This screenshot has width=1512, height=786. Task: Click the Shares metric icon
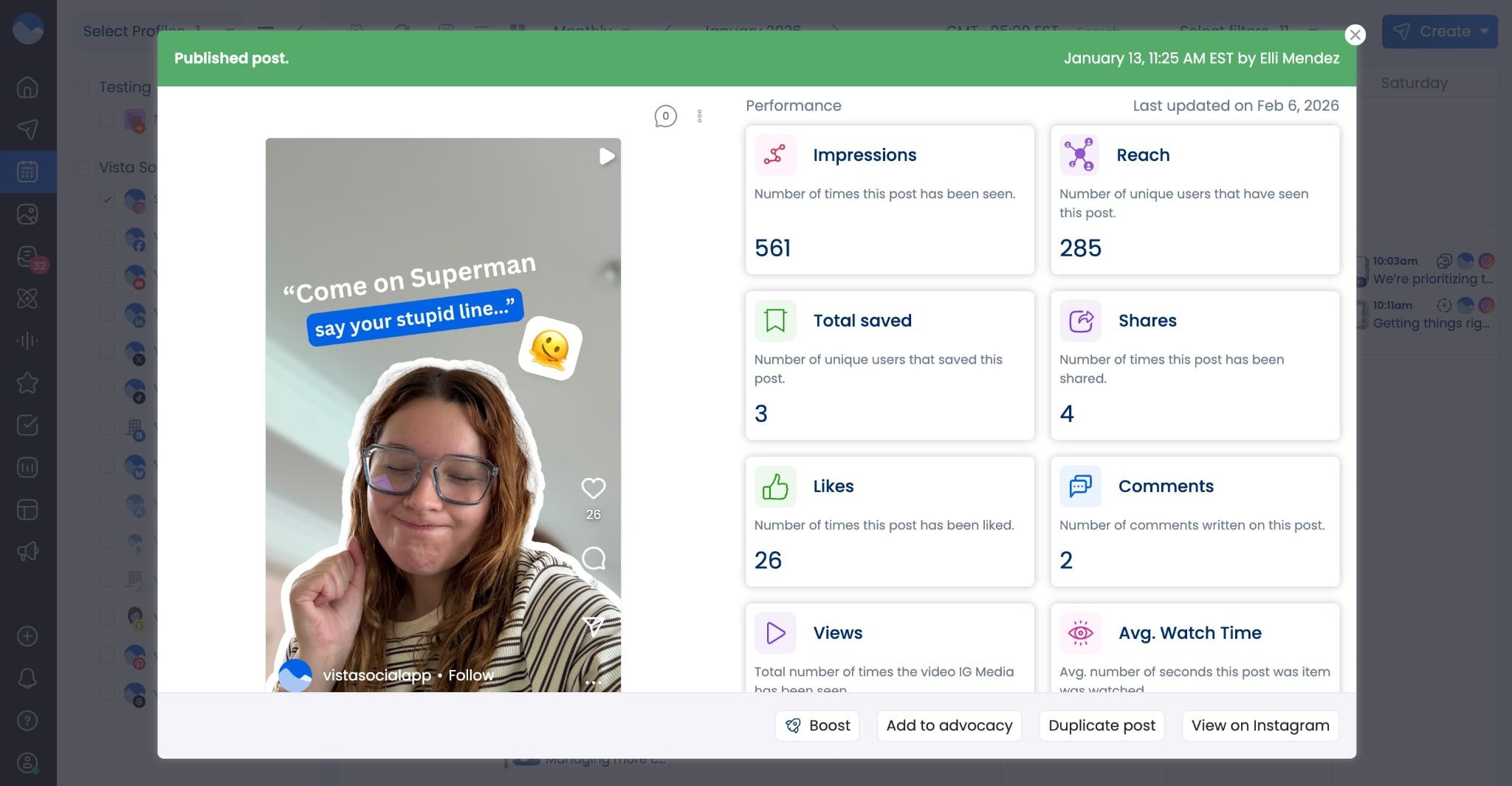[x=1080, y=321]
